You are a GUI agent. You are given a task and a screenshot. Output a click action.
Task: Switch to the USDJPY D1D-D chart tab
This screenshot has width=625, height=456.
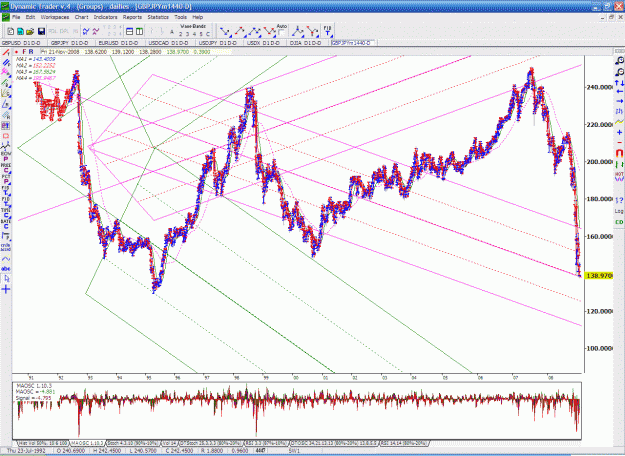tap(219, 43)
